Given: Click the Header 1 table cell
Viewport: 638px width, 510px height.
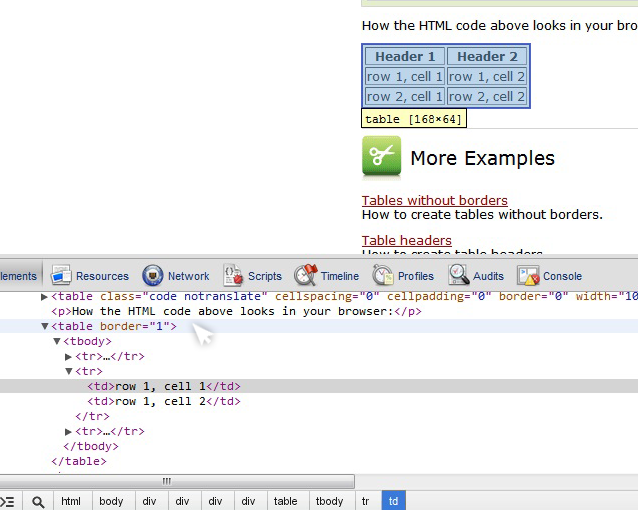Looking at the screenshot, I should 405,56.
